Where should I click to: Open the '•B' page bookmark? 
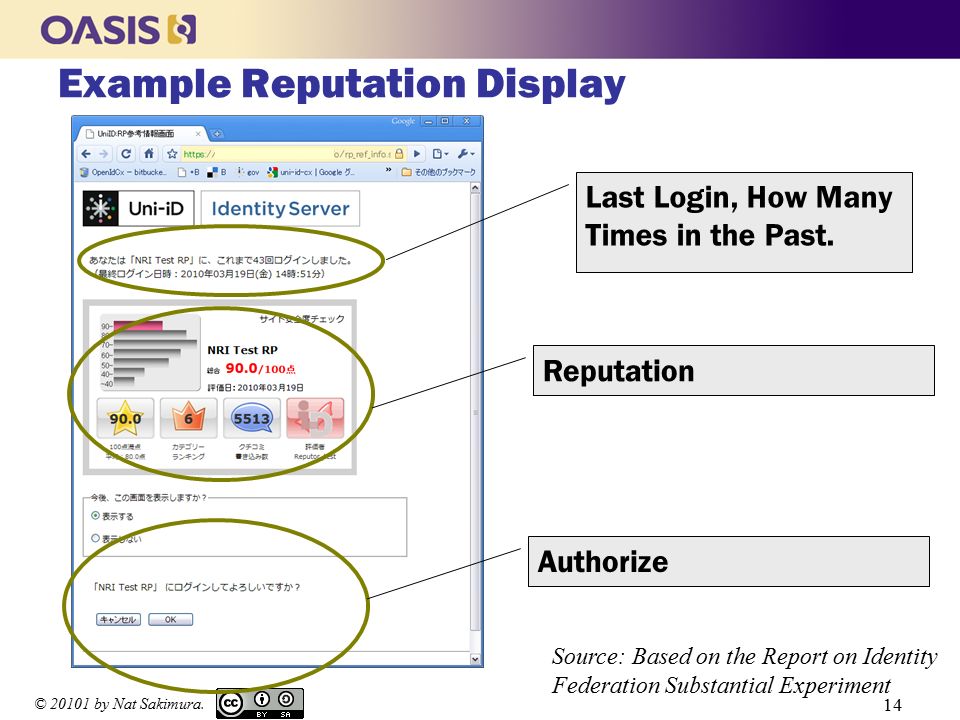tap(189, 172)
